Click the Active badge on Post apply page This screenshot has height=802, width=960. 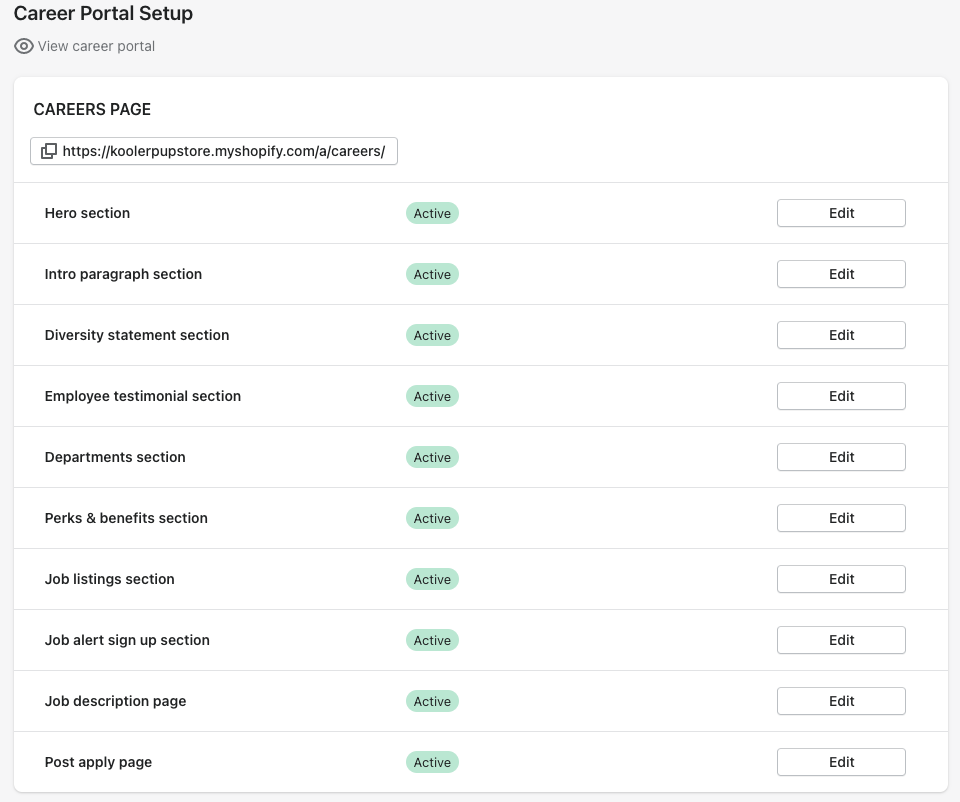[x=432, y=762]
